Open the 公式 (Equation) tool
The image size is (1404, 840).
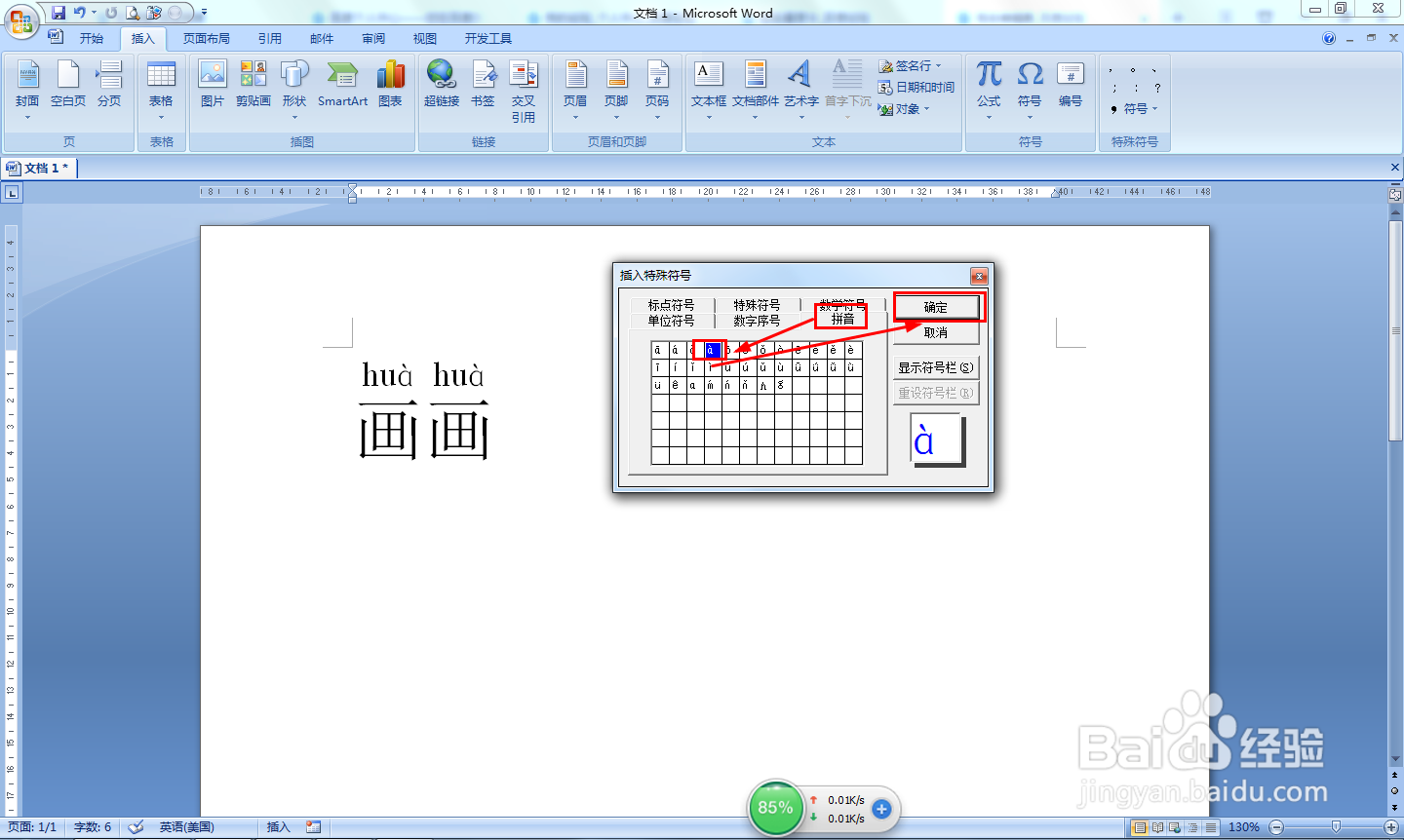tap(988, 86)
